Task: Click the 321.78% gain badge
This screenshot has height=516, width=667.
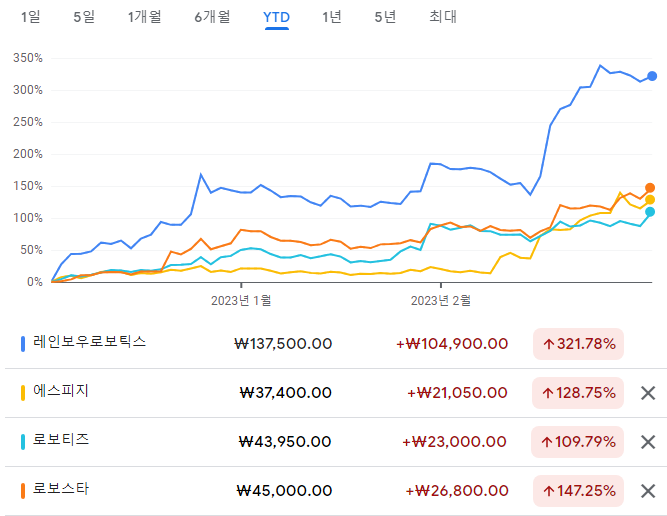Action: click(578, 344)
